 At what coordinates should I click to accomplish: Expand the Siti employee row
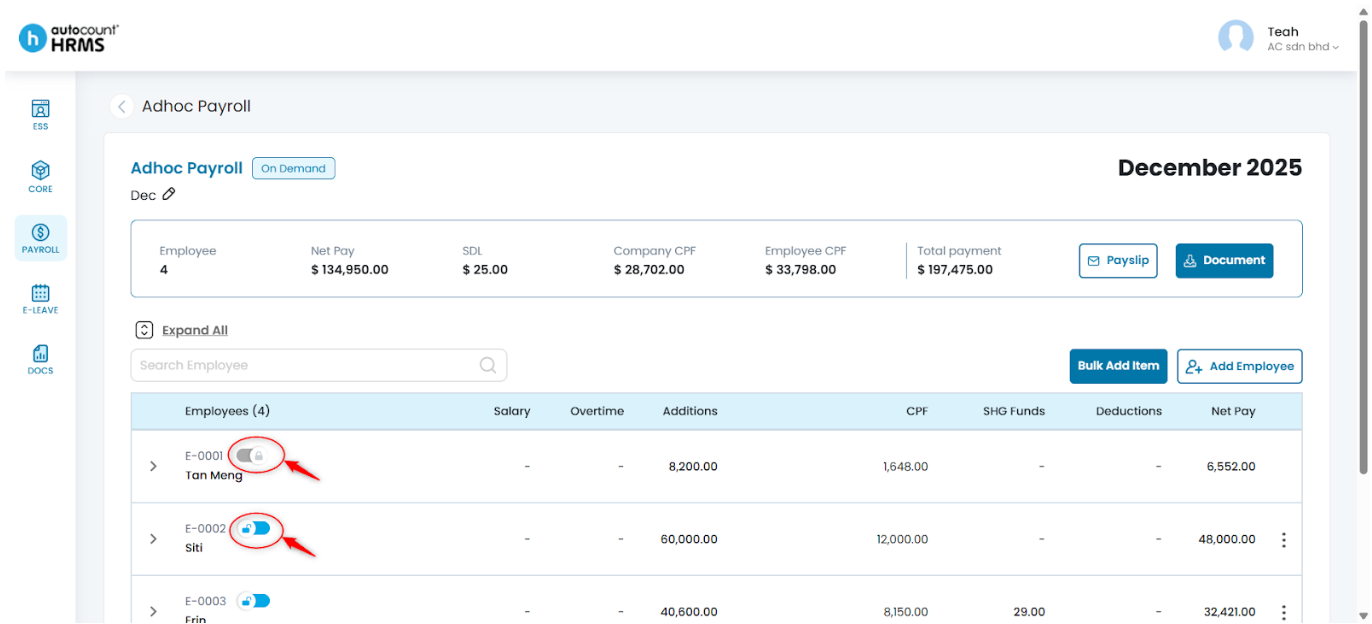click(153, 539)
